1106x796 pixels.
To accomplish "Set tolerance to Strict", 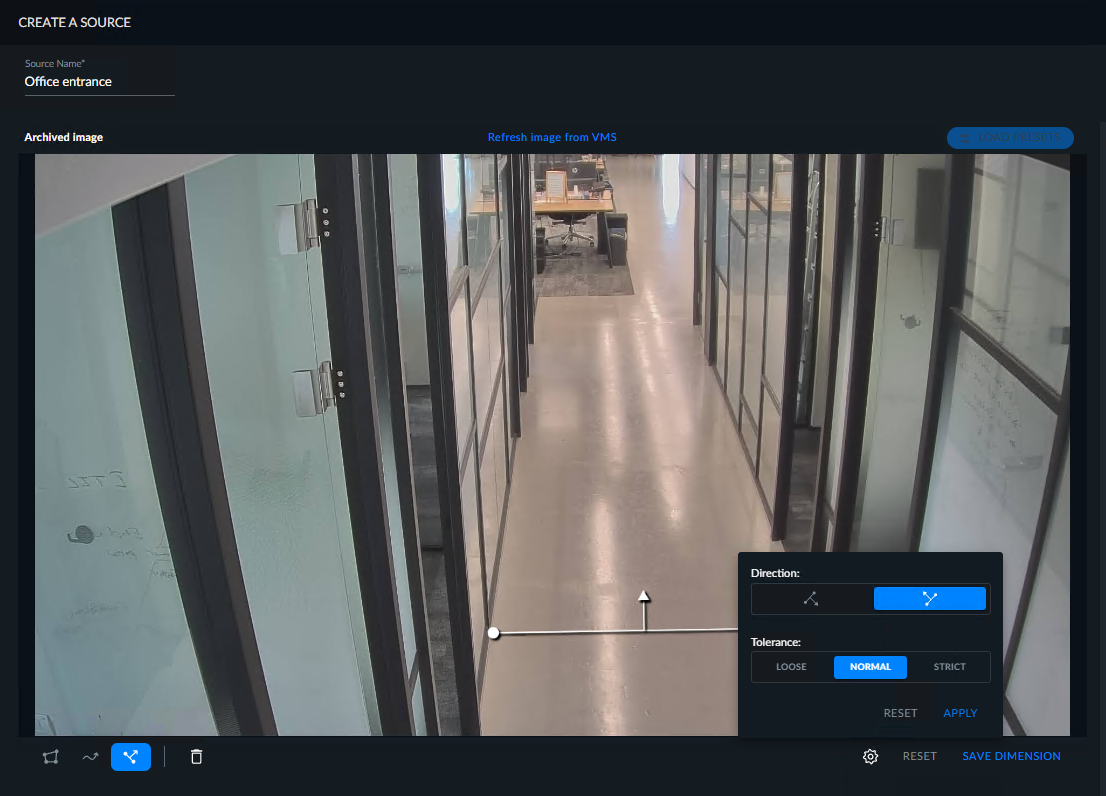I will click(x=949, y=667).
